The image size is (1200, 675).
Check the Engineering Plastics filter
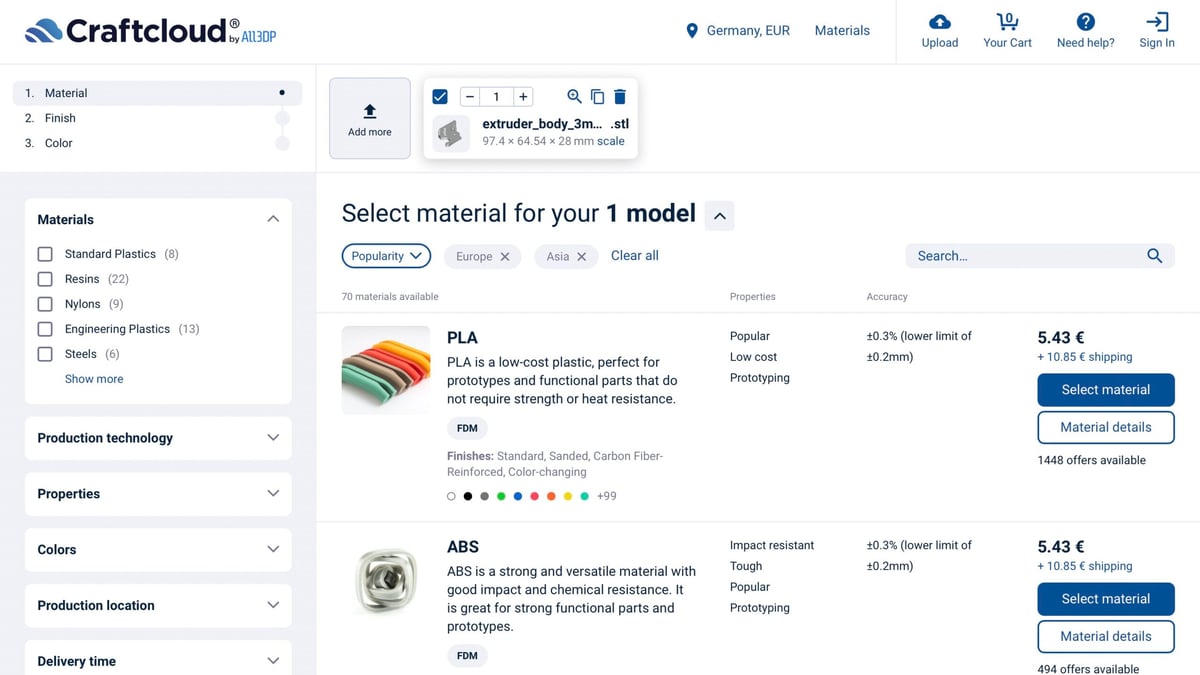coord(45,329)
